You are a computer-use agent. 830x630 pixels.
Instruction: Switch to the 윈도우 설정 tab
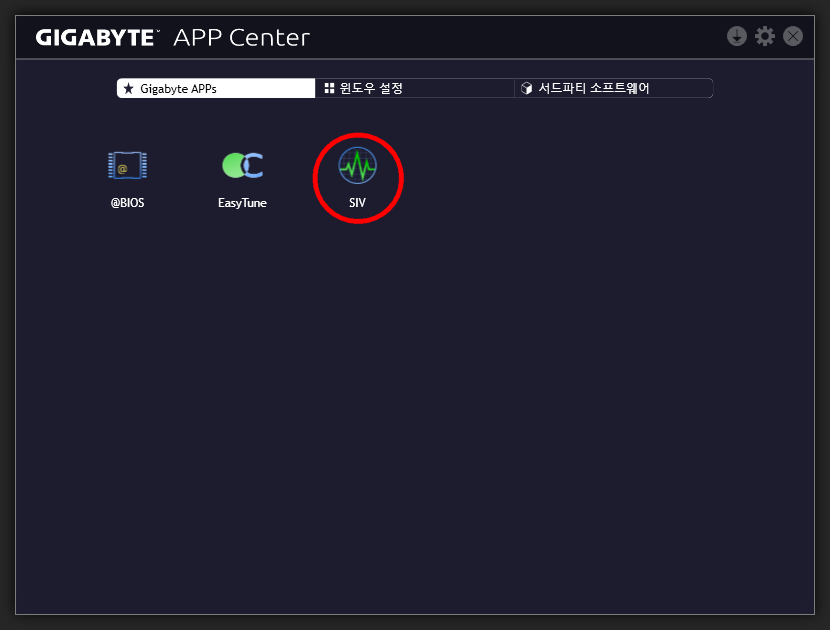click(414, 88)
